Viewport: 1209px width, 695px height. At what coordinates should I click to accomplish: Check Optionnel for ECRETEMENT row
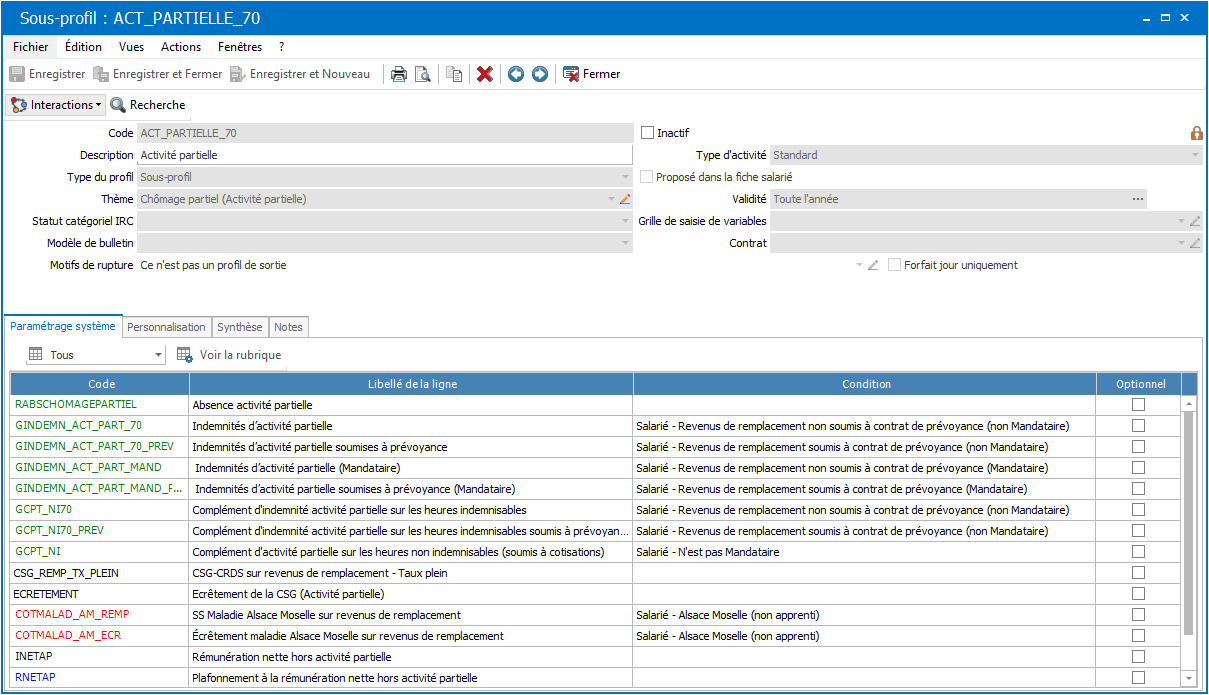click(x=1138, y=594)
